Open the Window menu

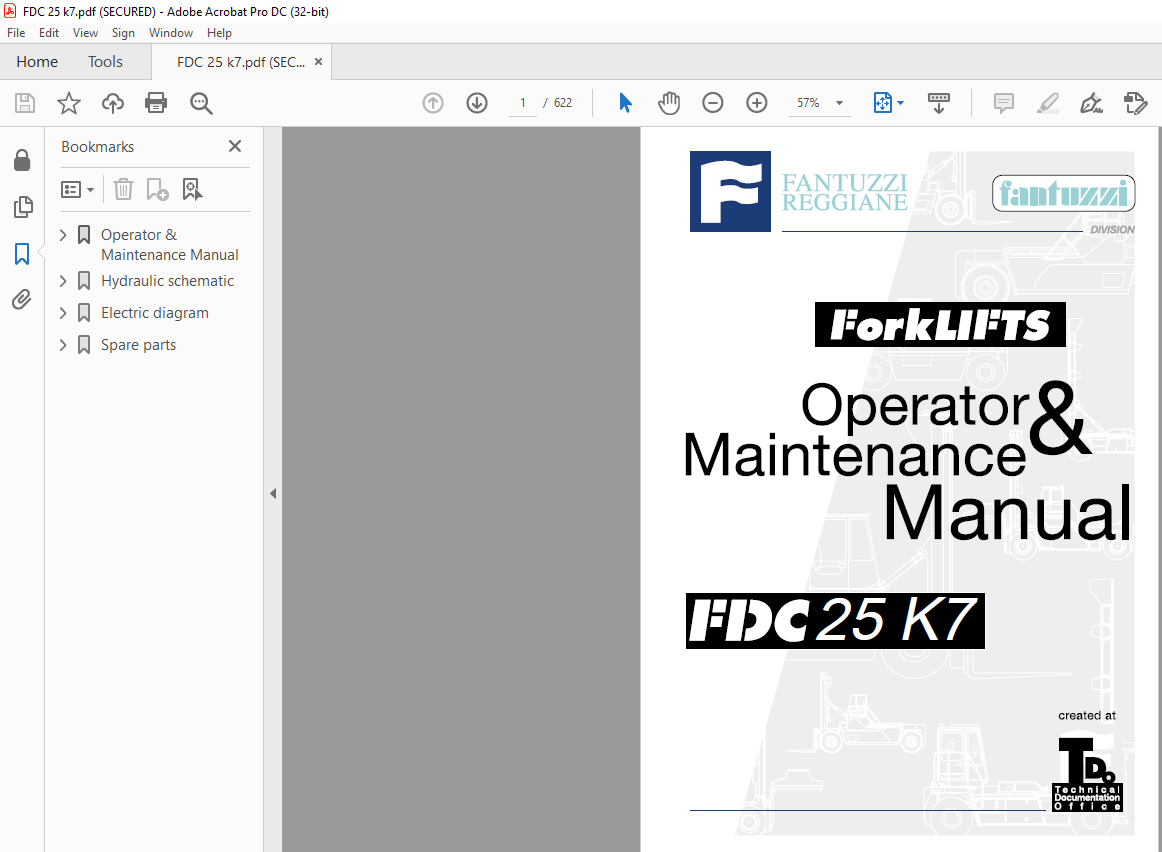pyautogui.click(x=170, y=33)
